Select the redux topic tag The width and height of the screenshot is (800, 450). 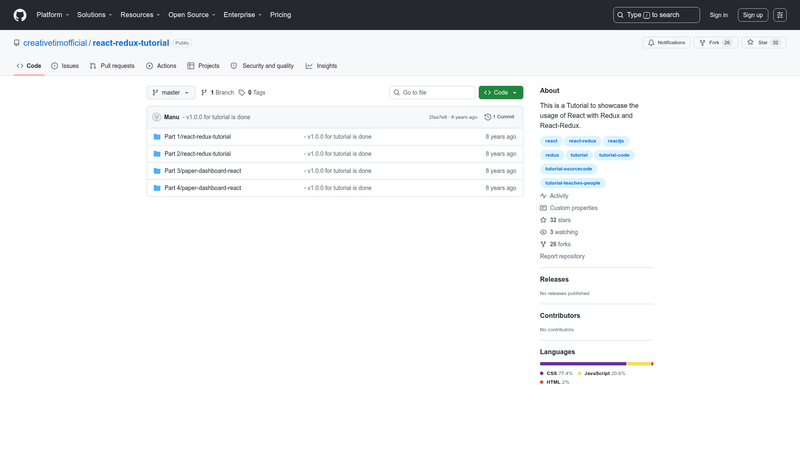tap(552, 155)
